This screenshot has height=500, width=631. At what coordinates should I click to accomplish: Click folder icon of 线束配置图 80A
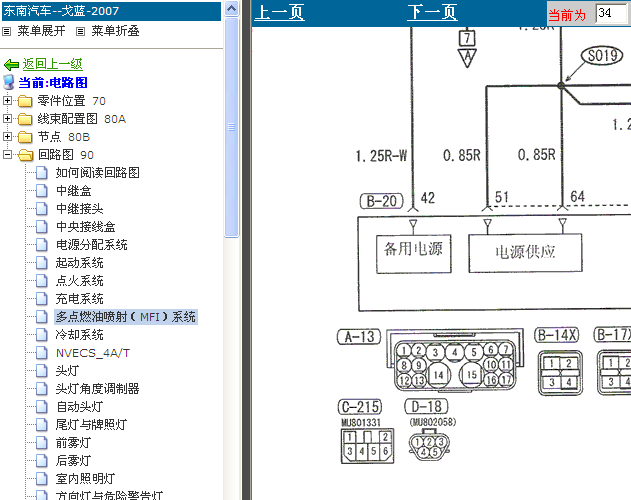(x=25, y=119)
